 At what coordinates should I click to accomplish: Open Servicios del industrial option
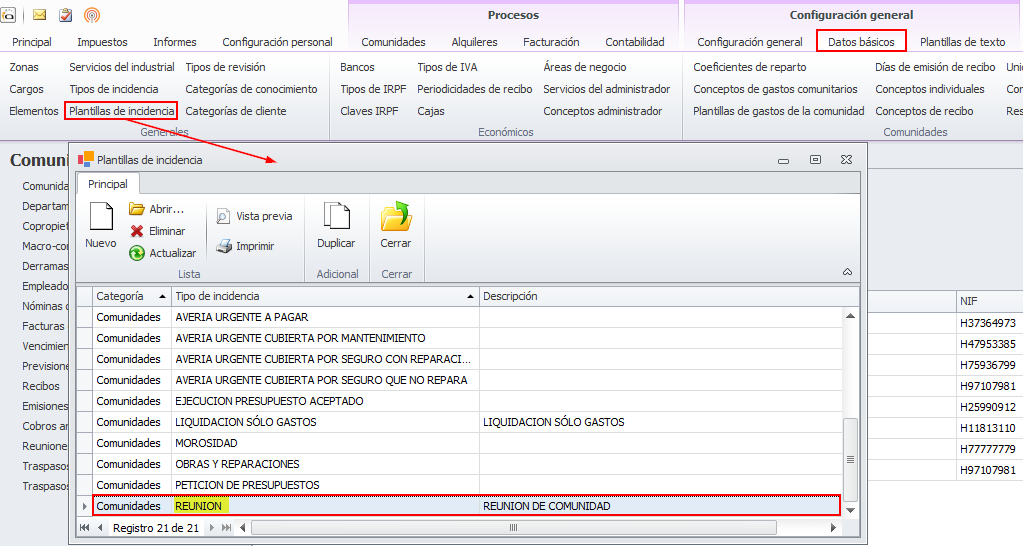coord(122,67)
